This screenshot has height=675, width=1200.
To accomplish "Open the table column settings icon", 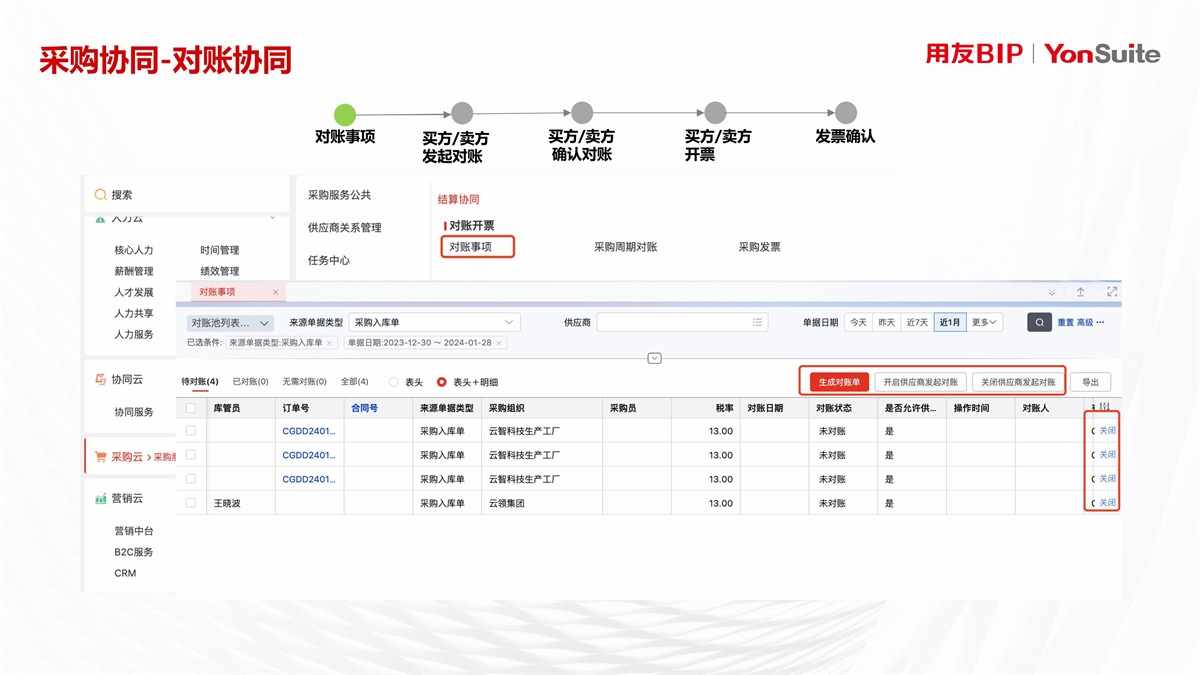I will (x=1106, y=408).
